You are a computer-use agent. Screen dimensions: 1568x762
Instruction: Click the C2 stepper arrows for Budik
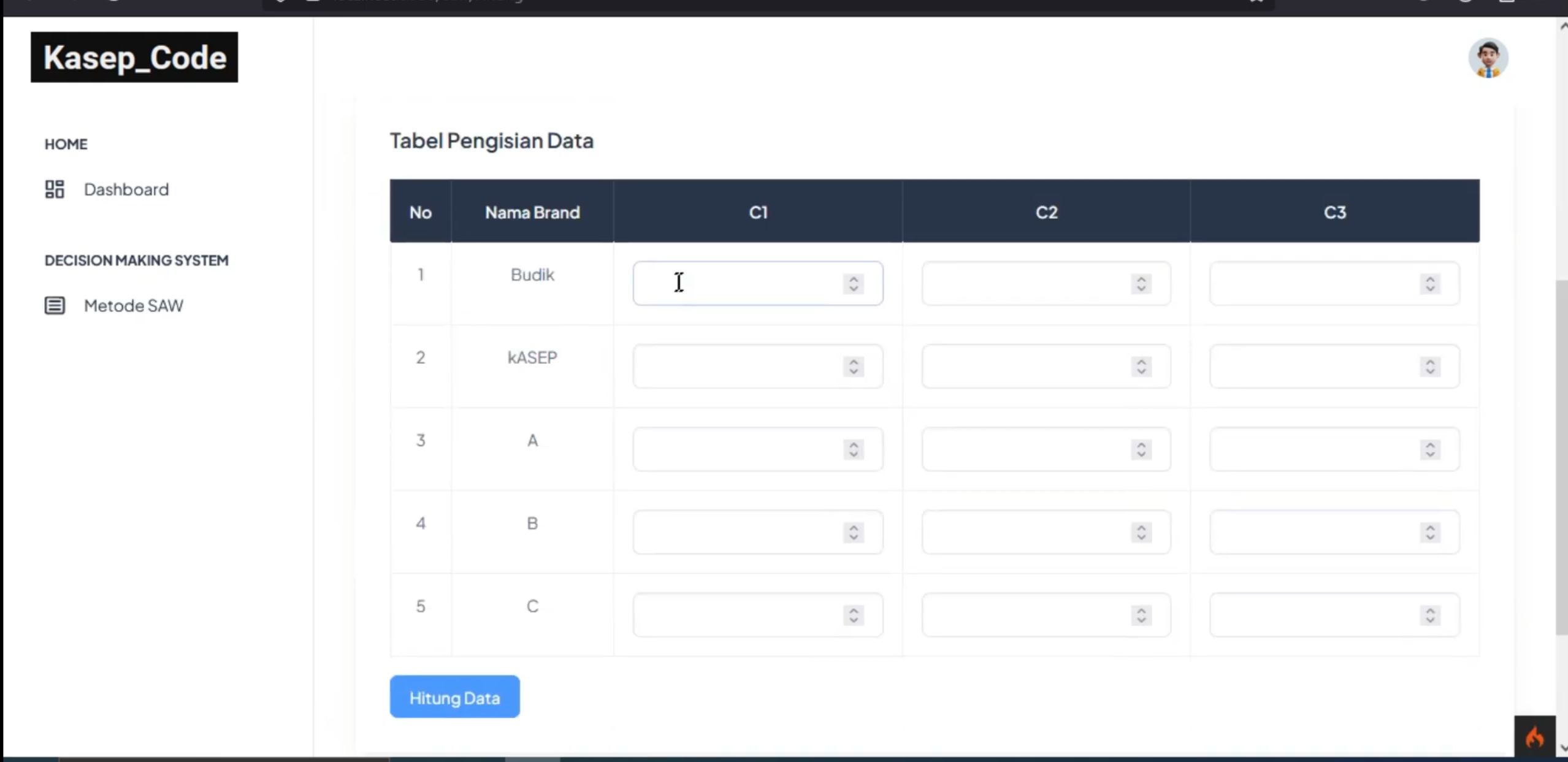[1141, 283]
